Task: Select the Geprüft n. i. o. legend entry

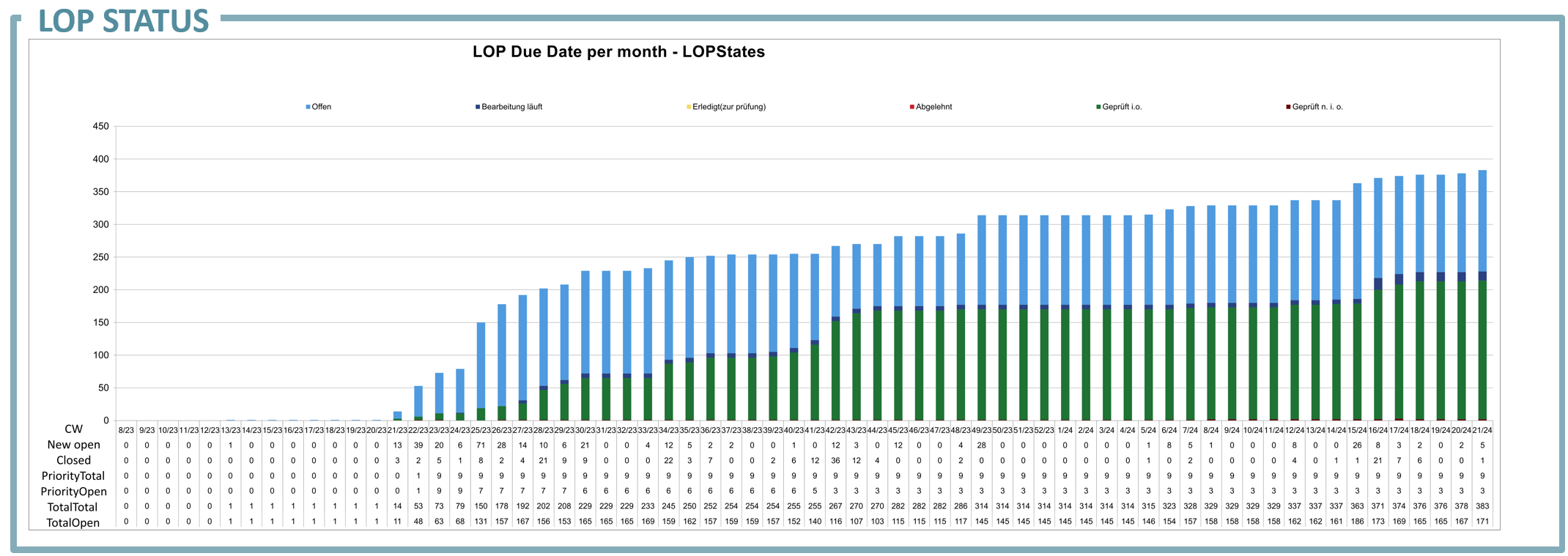Action: tap(1317, 107)
